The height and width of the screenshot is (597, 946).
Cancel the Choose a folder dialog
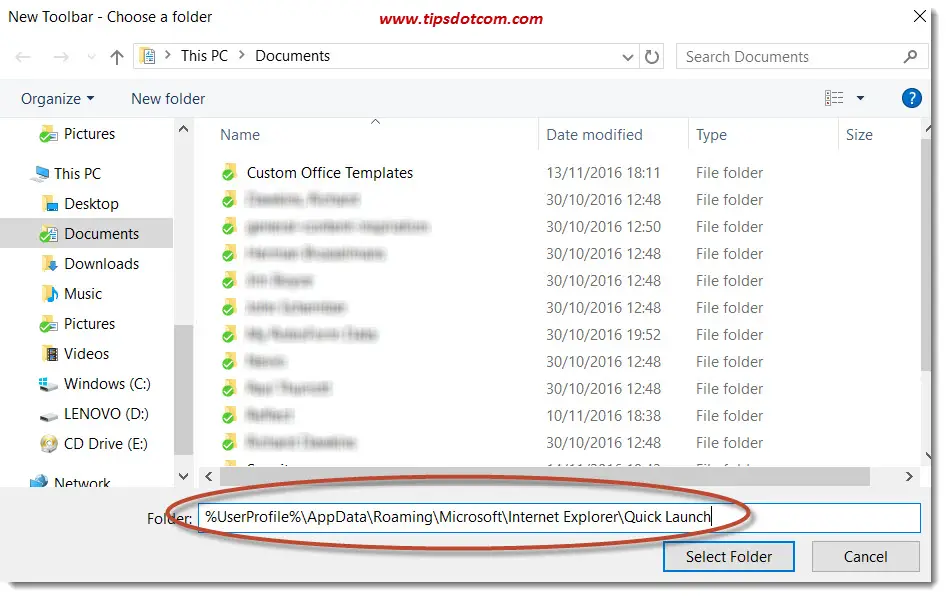865,557
